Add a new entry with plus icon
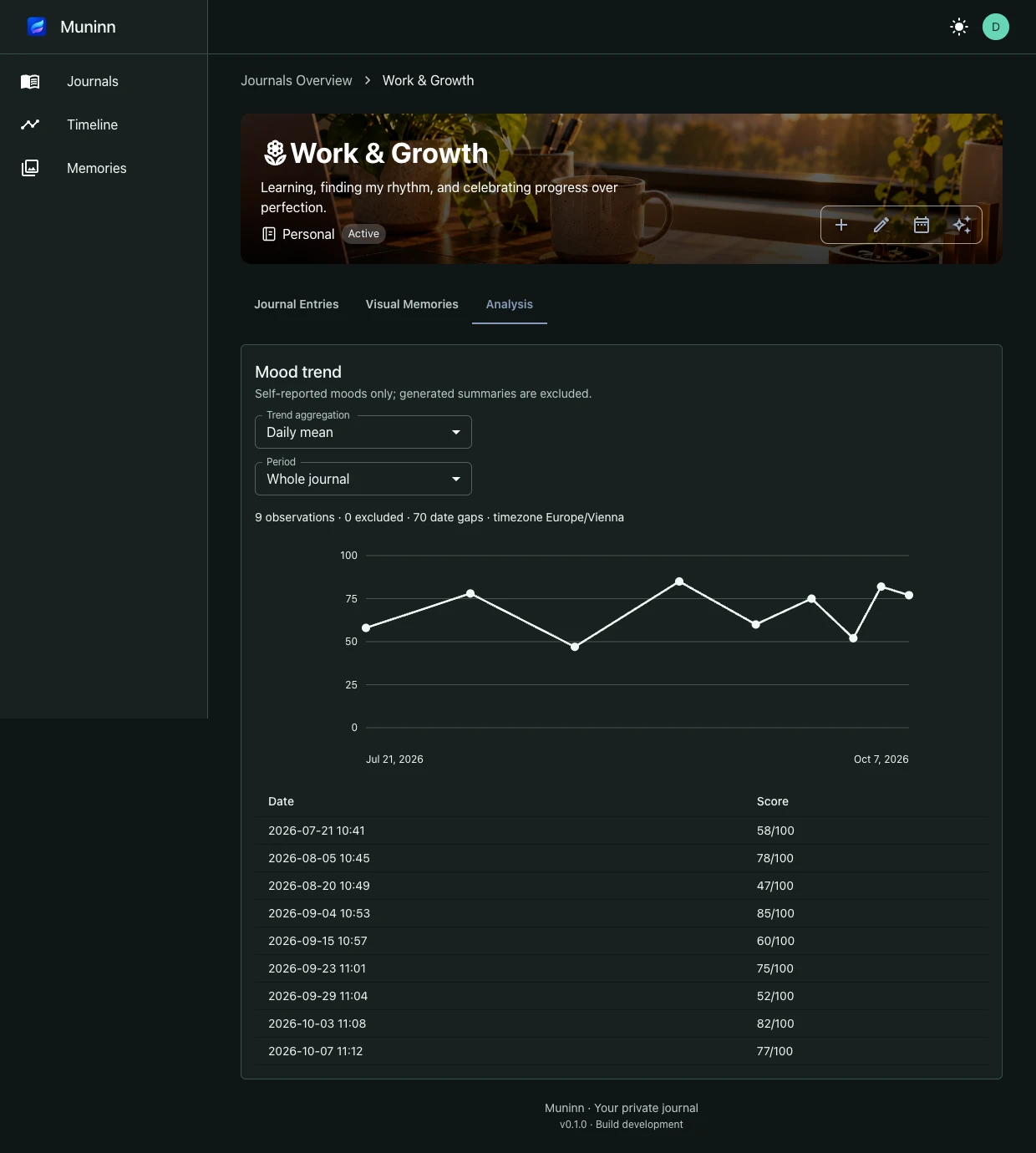Image resolution: width=1036 pixels, height=1153 pixels. [x=841, y=225]
